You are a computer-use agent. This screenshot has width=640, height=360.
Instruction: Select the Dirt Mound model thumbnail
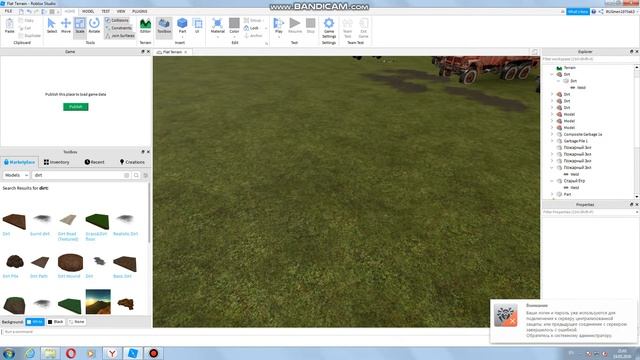[70, 262]
